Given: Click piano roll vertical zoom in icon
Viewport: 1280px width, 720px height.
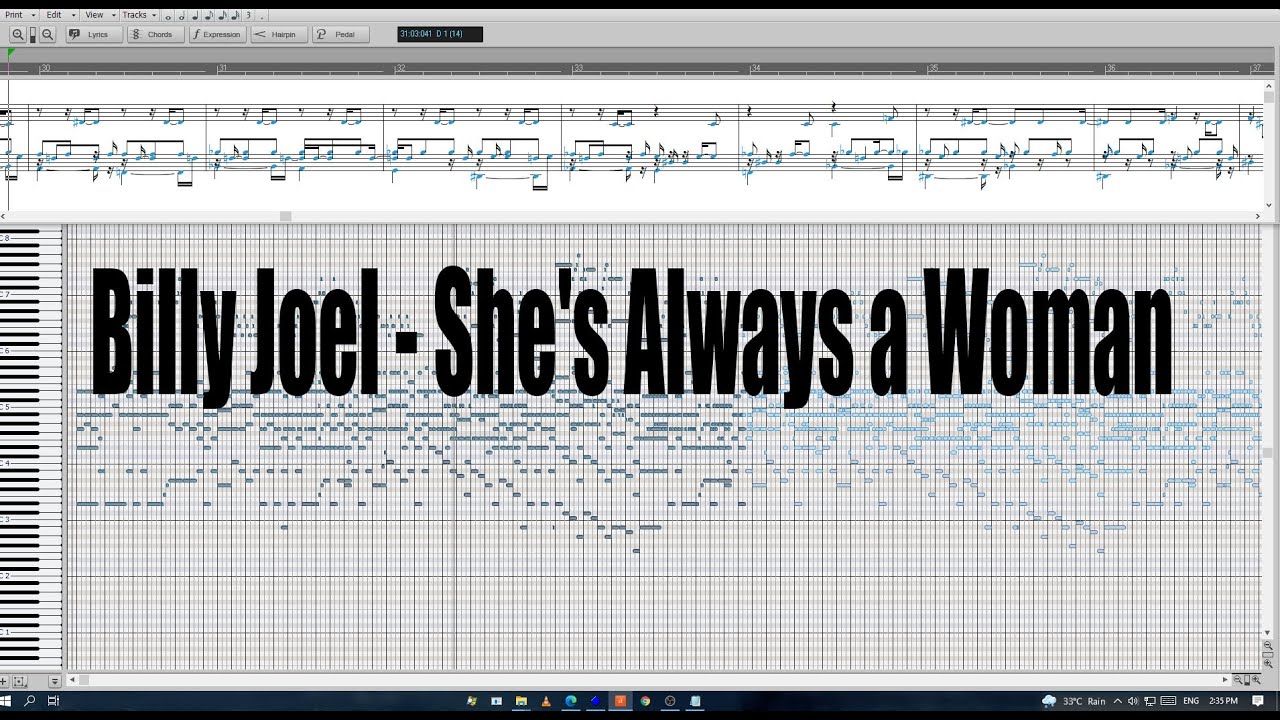Looking at the screenshot, I should tap(1268, 663).
